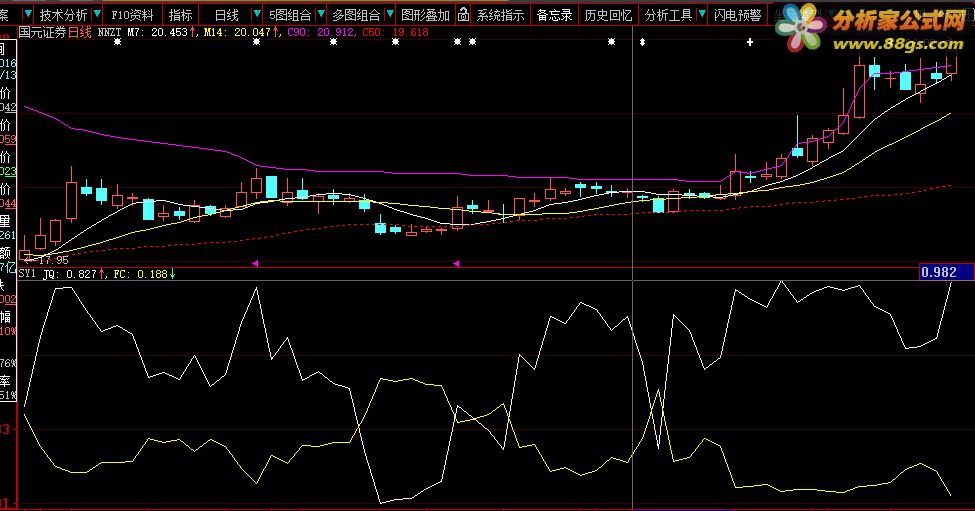Open the 技术分析 menu
The height and width of the screenshot is (511, 975).
[63, 15]
